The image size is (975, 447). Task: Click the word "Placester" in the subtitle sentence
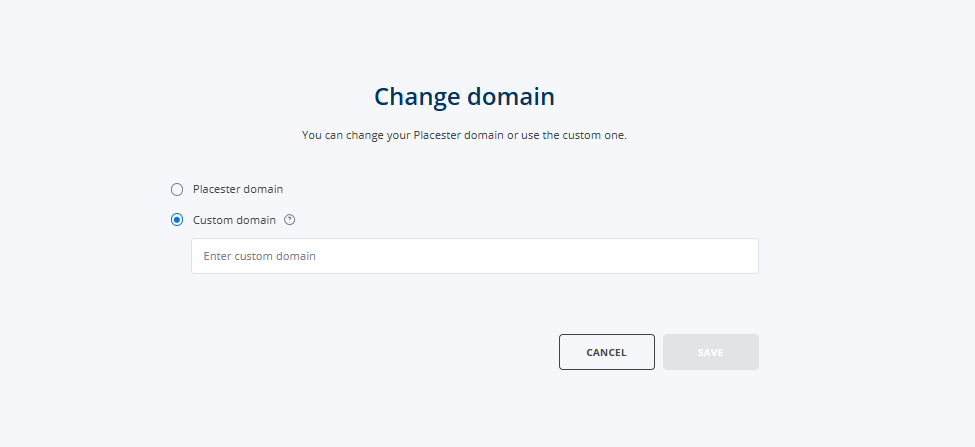tap(437, 135)
